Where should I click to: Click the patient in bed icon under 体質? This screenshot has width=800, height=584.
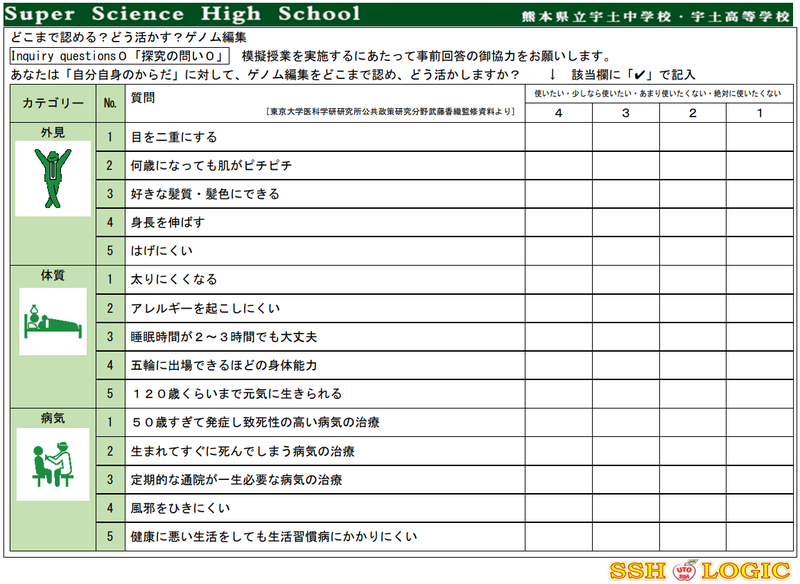pos(52,321)
